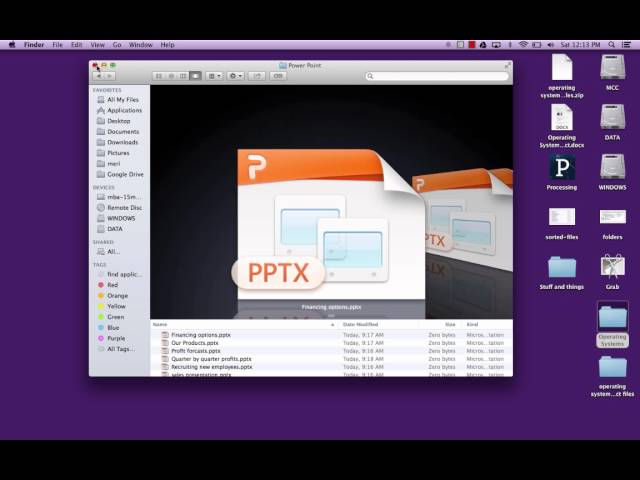Enter full screen for Power Point window
The image size is (640, 480).
[x=507, y=65]
